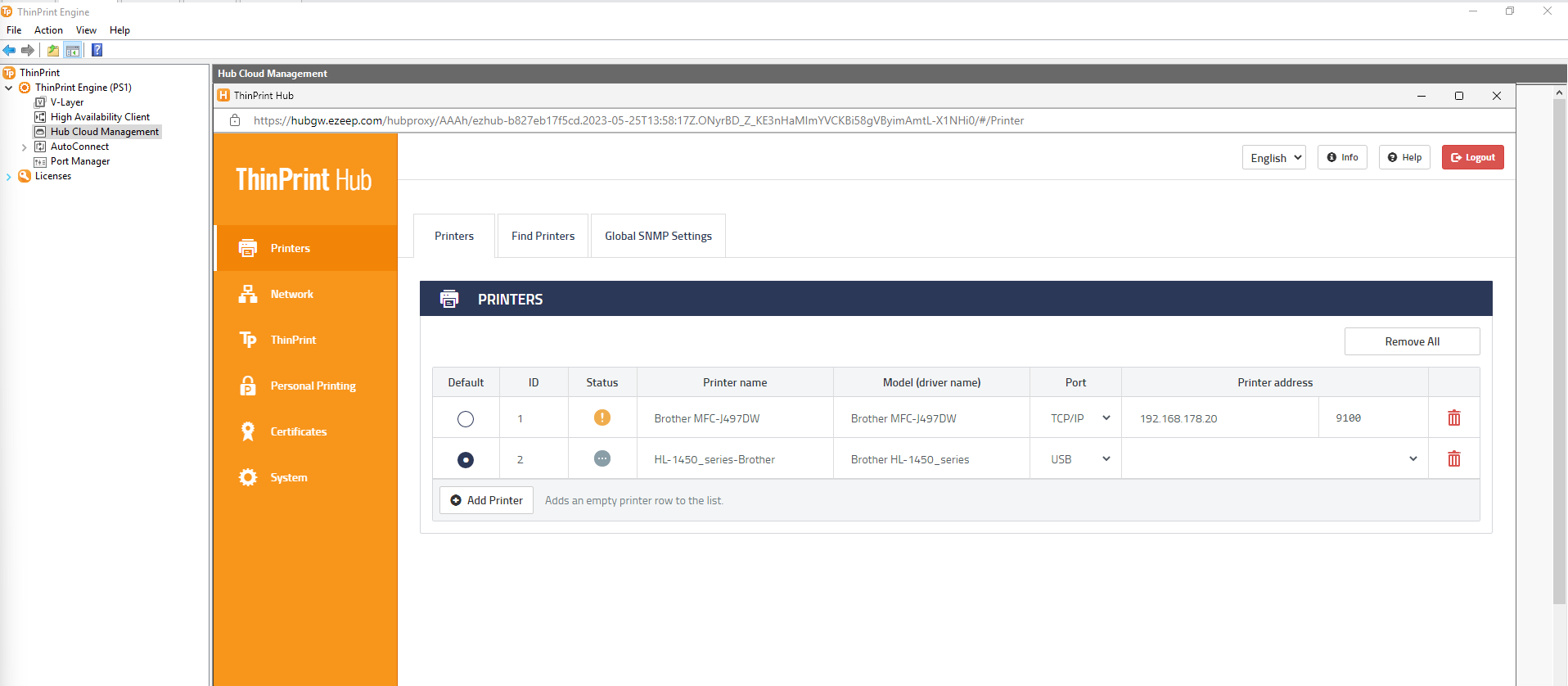Open the blue help toolbar icon
This screenshot has width=1568, height=686.
(x=97, y=50)
